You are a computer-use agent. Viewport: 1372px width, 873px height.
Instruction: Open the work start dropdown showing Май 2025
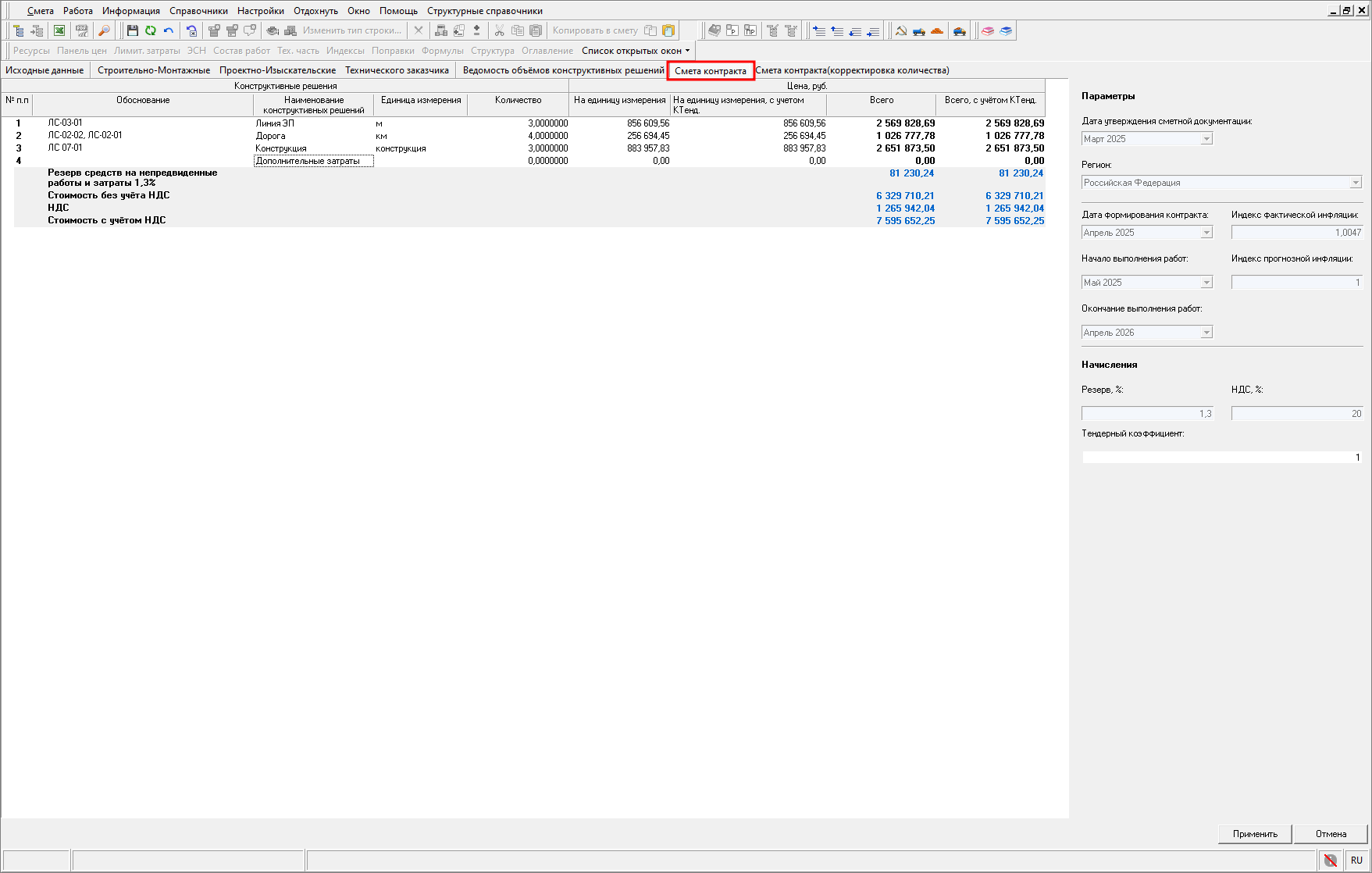(1206, 283)
